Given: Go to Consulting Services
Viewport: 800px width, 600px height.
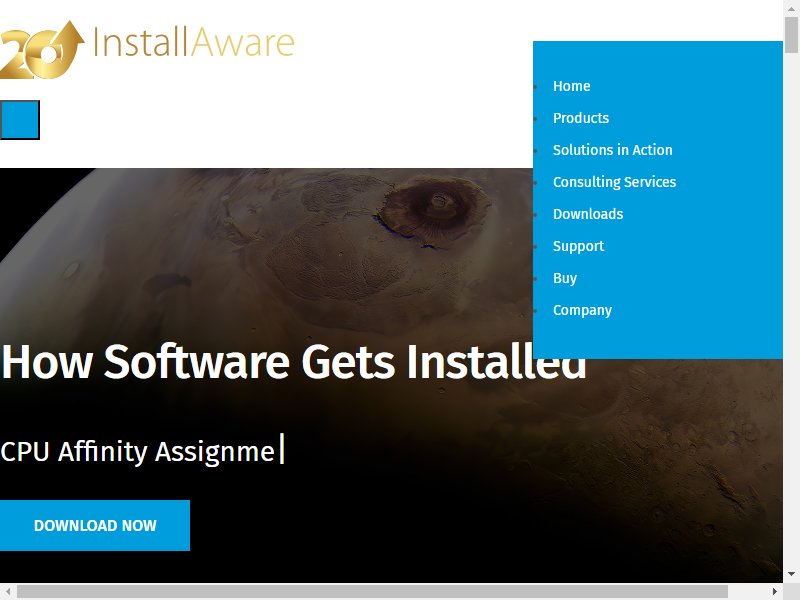Looking at the screenshot, I should coord(614,182).
